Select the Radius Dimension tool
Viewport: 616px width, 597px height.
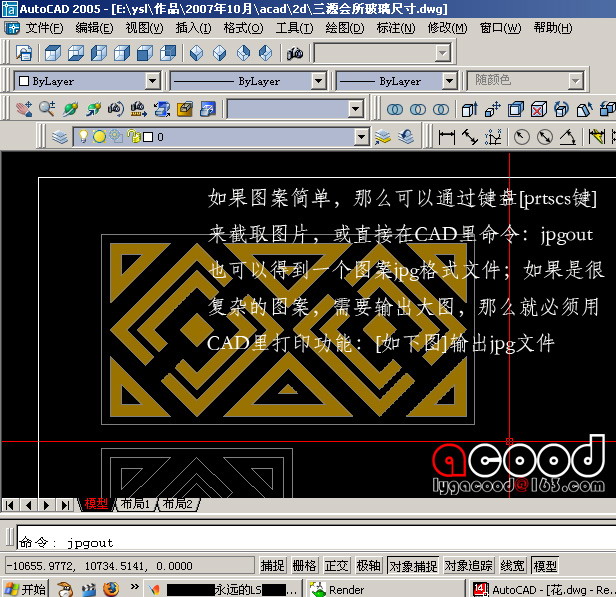tap(522, 137)
